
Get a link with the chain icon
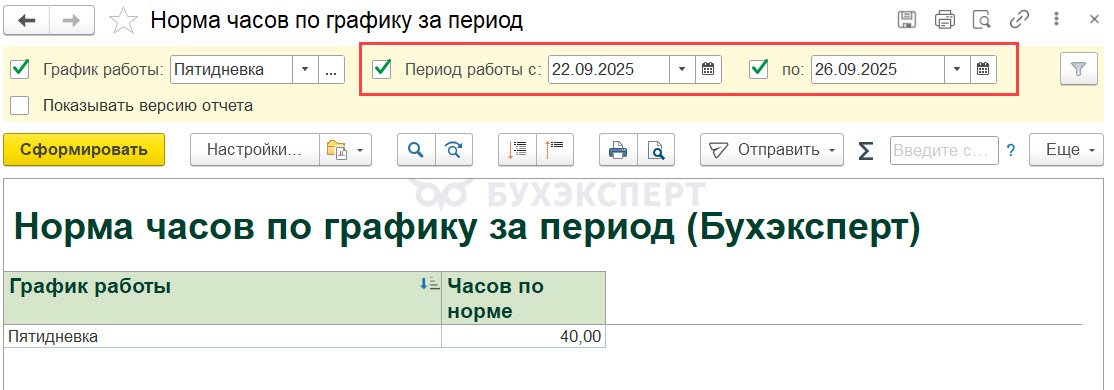point(1020,20)
